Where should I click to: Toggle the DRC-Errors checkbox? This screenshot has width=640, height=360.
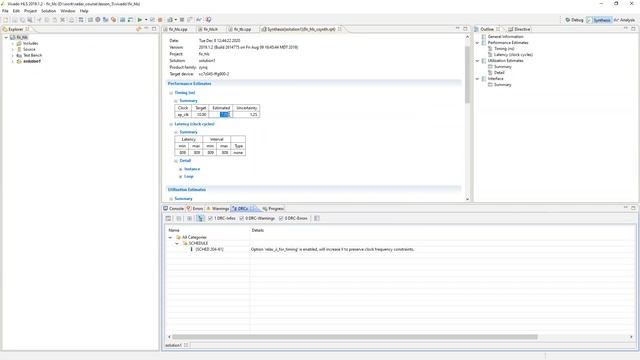click(281, 218)
